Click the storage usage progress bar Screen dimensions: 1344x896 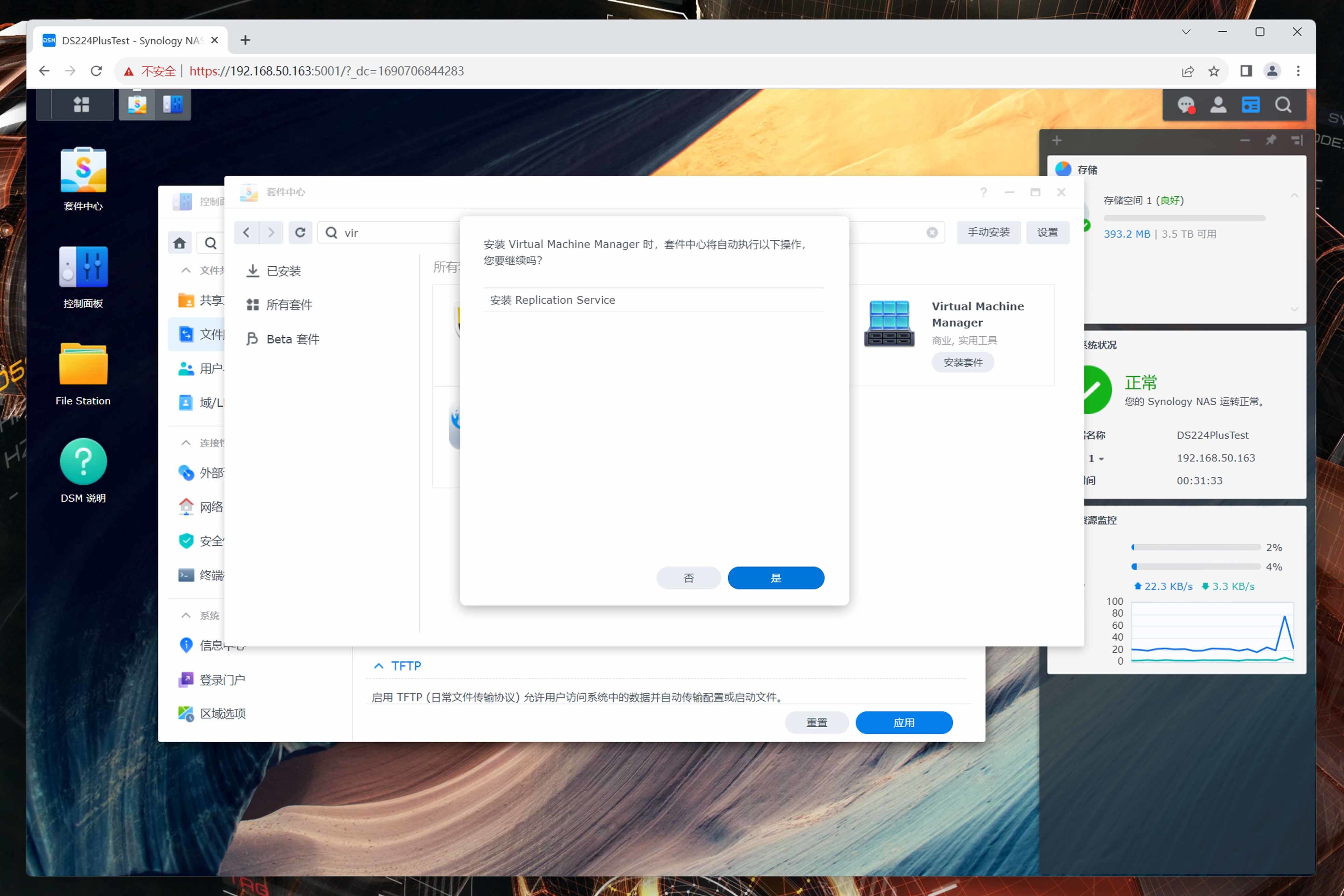point(1184,218)
